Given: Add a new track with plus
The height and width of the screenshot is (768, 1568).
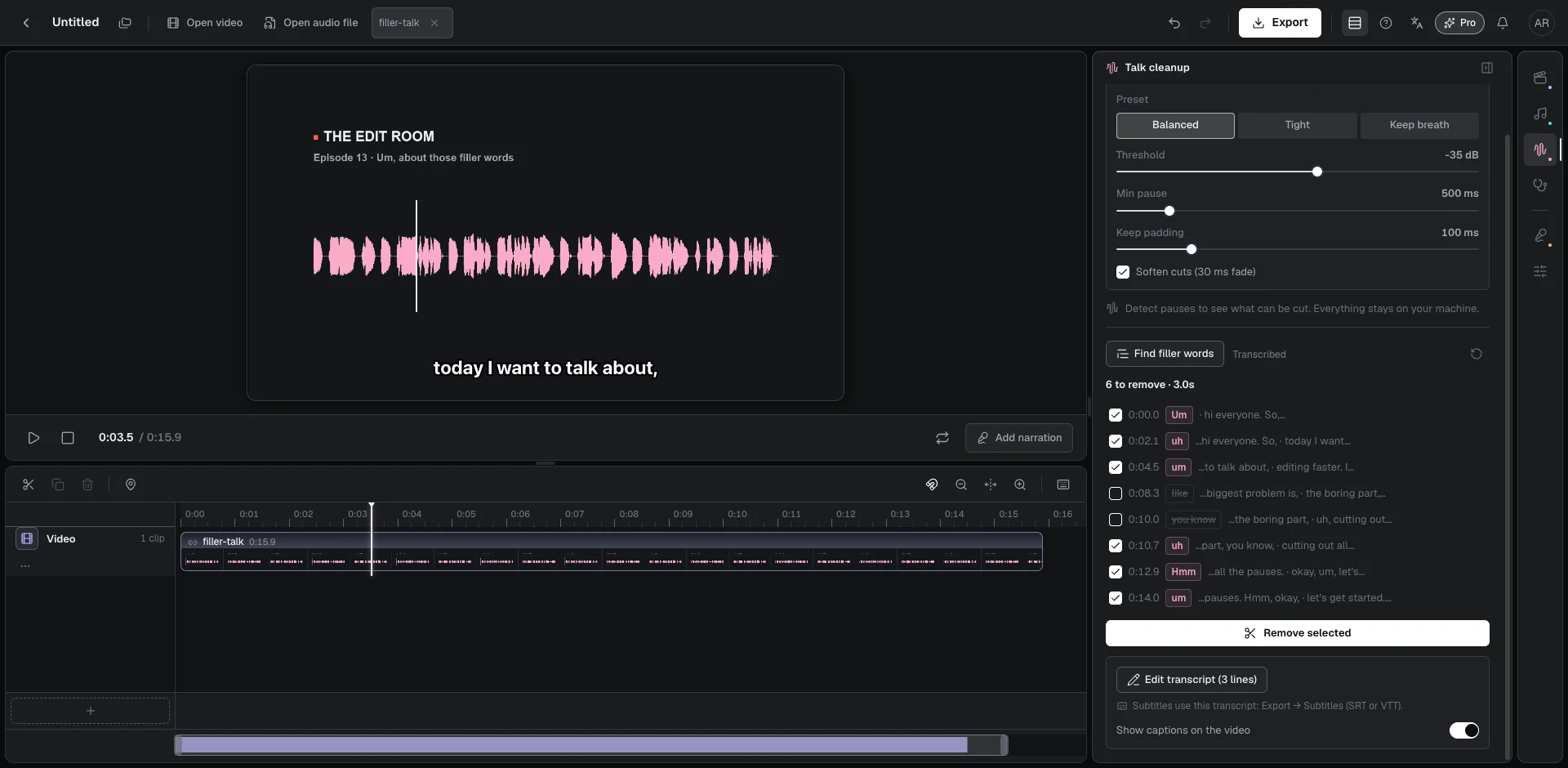Looking at the screenshot, I should (90, 711).
